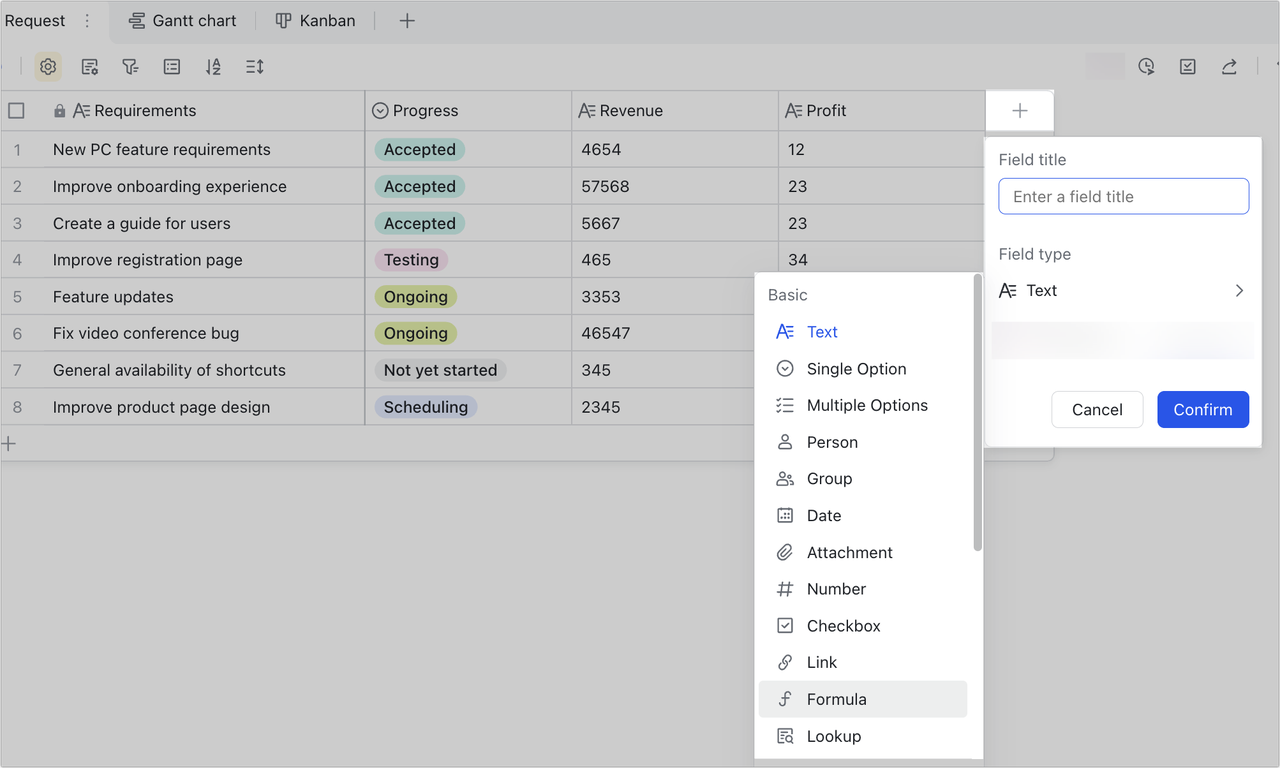Click the field title input box
This screenshot has height=768, width=1280.
click(x=1123, y=196)
